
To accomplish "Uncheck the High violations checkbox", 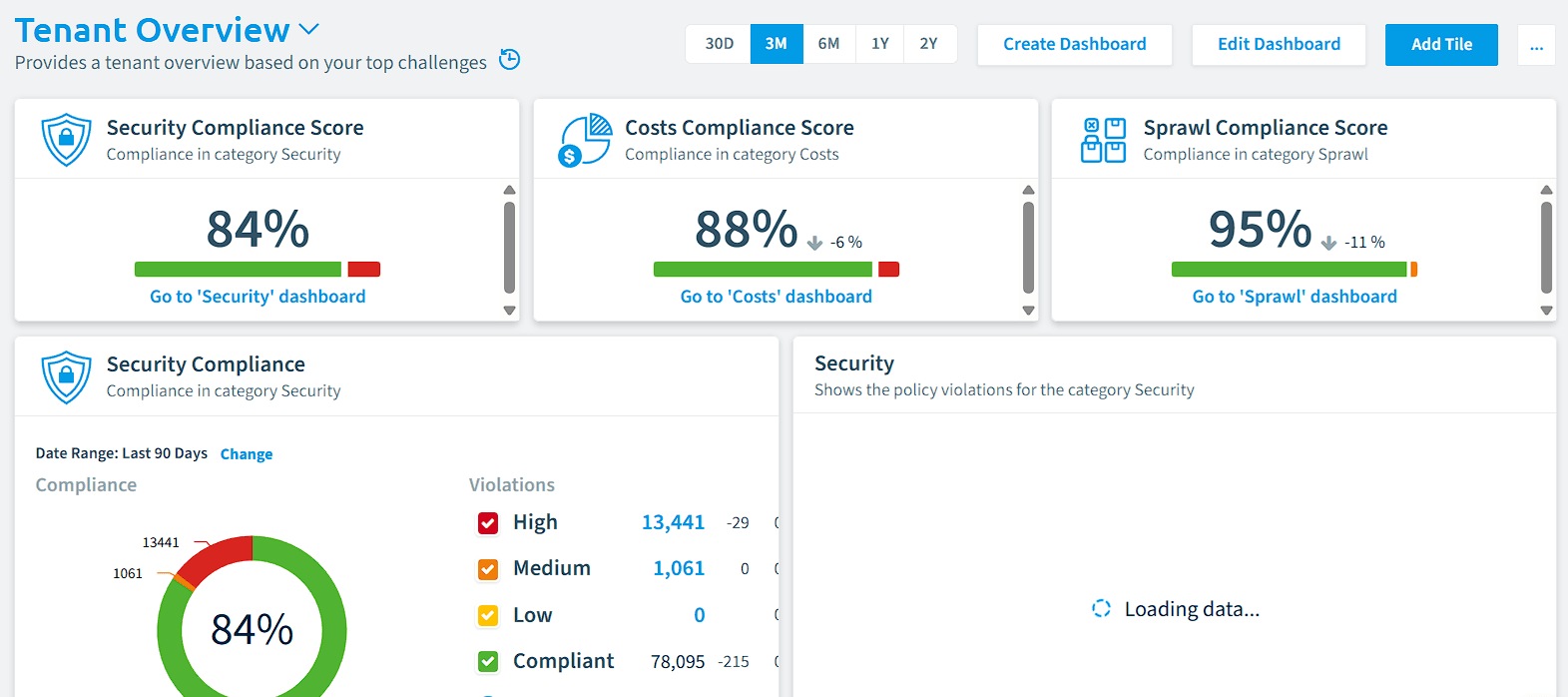I will click(488, 523).
